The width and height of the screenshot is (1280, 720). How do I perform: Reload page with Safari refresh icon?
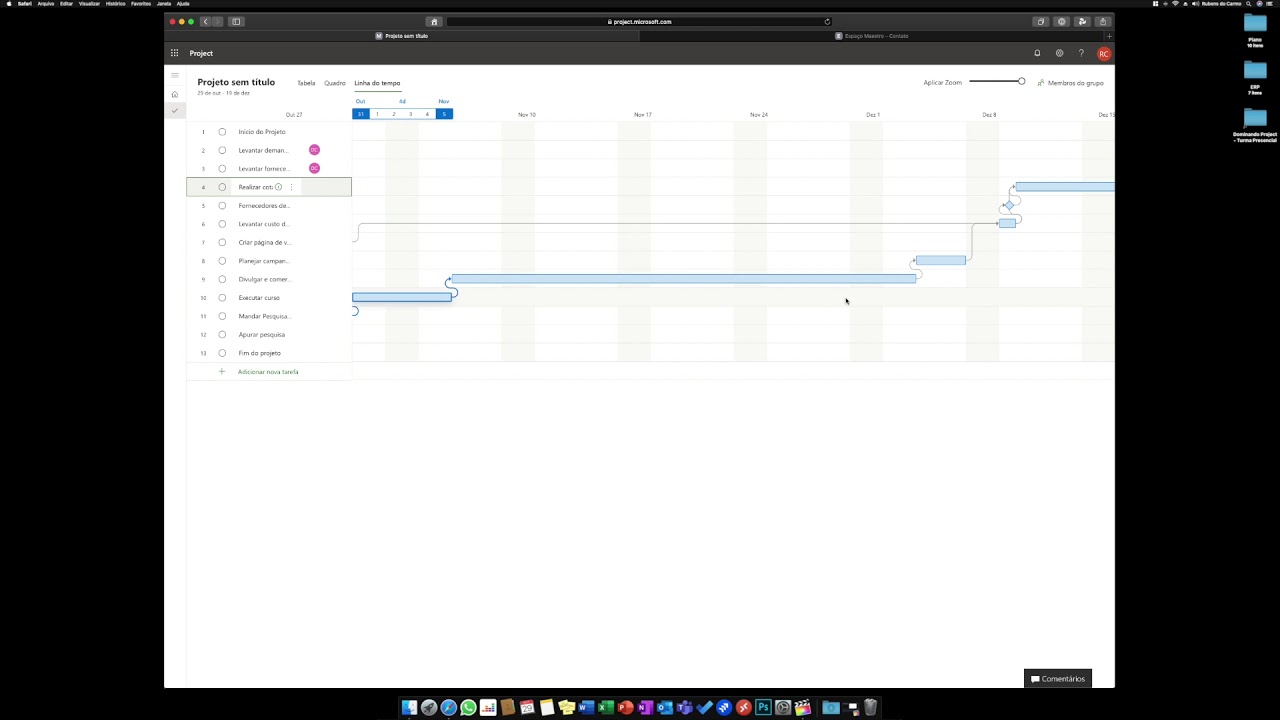tap(827, 21)
